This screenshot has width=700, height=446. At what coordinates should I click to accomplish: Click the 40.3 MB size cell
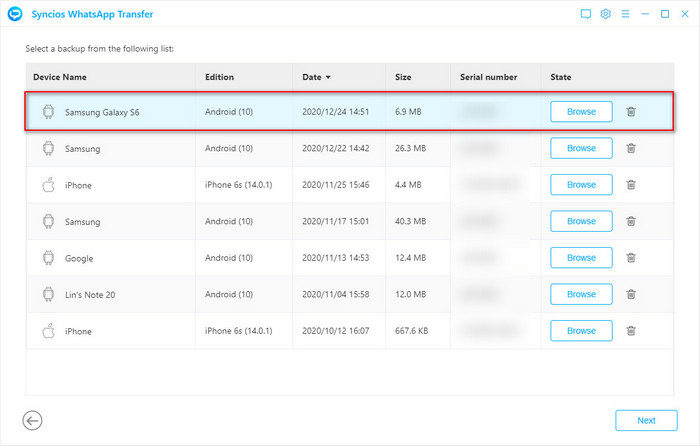[x=410, y=221]
